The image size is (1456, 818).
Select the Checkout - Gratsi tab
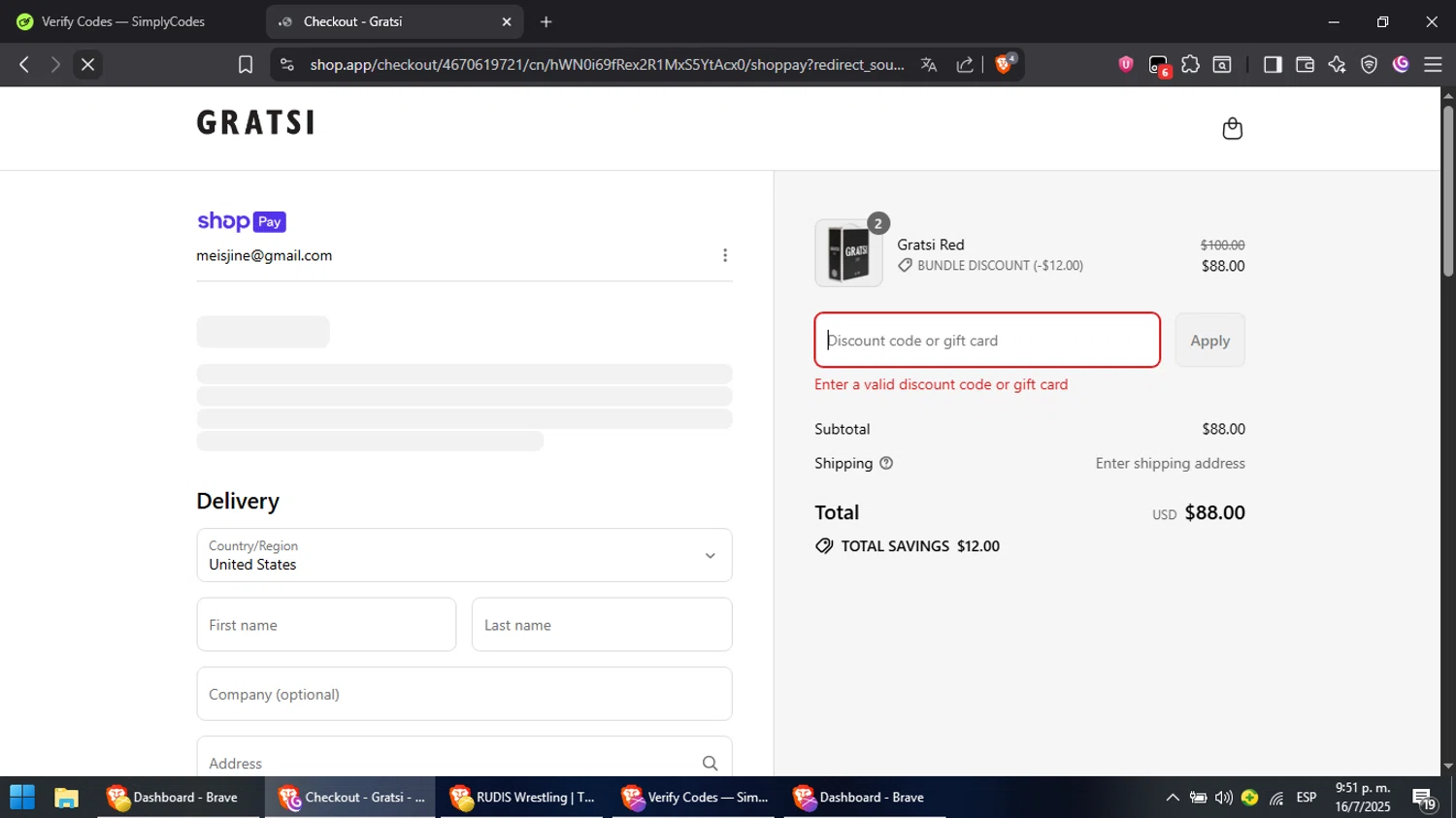pyautogui.click(x=394, y=21)
